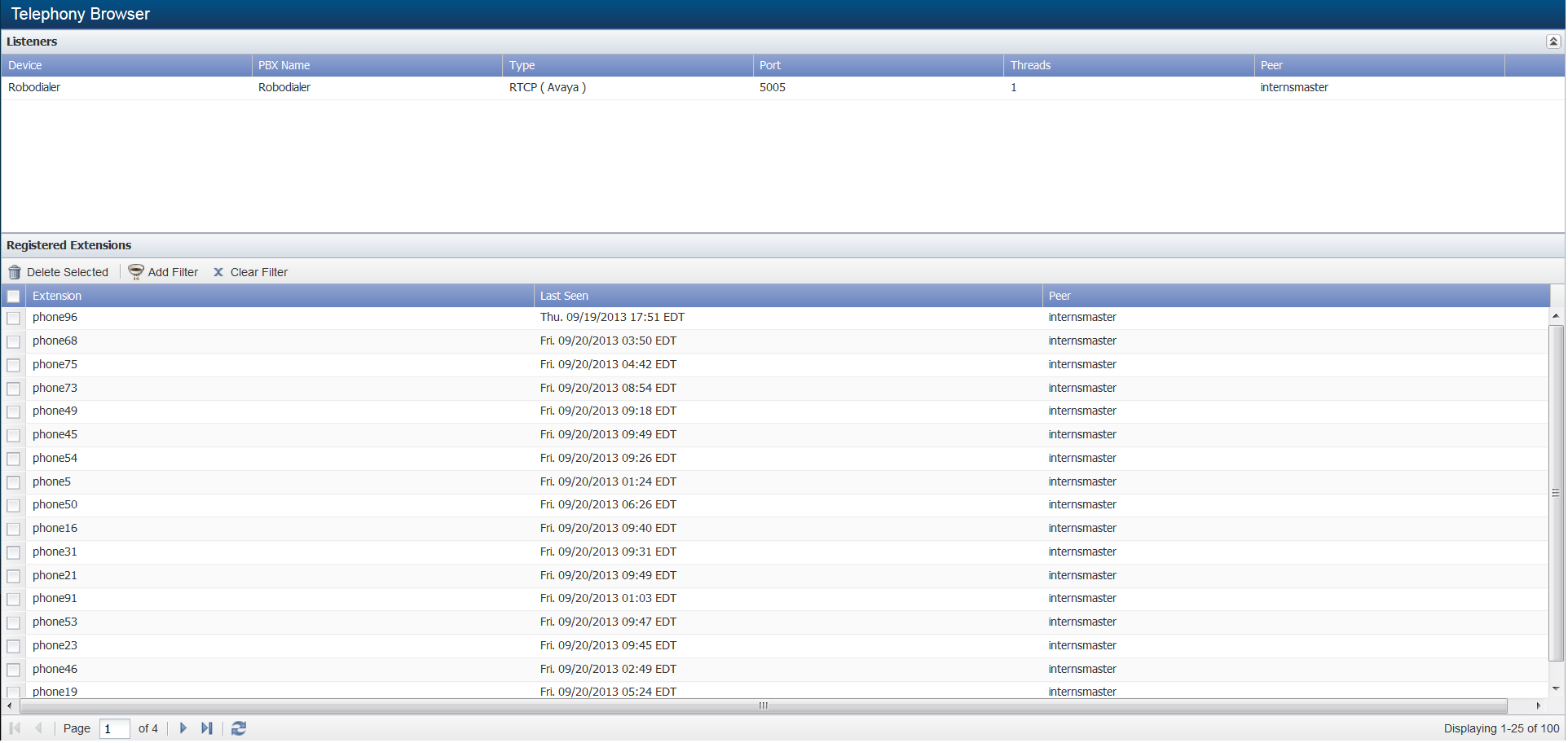Click the Delete Selected trash icon

tap(15, 273)
